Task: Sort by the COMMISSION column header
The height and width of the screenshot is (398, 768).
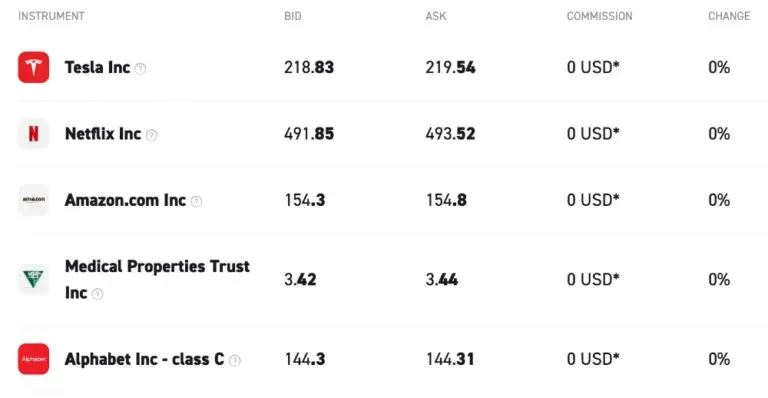Action: point(600,16)
